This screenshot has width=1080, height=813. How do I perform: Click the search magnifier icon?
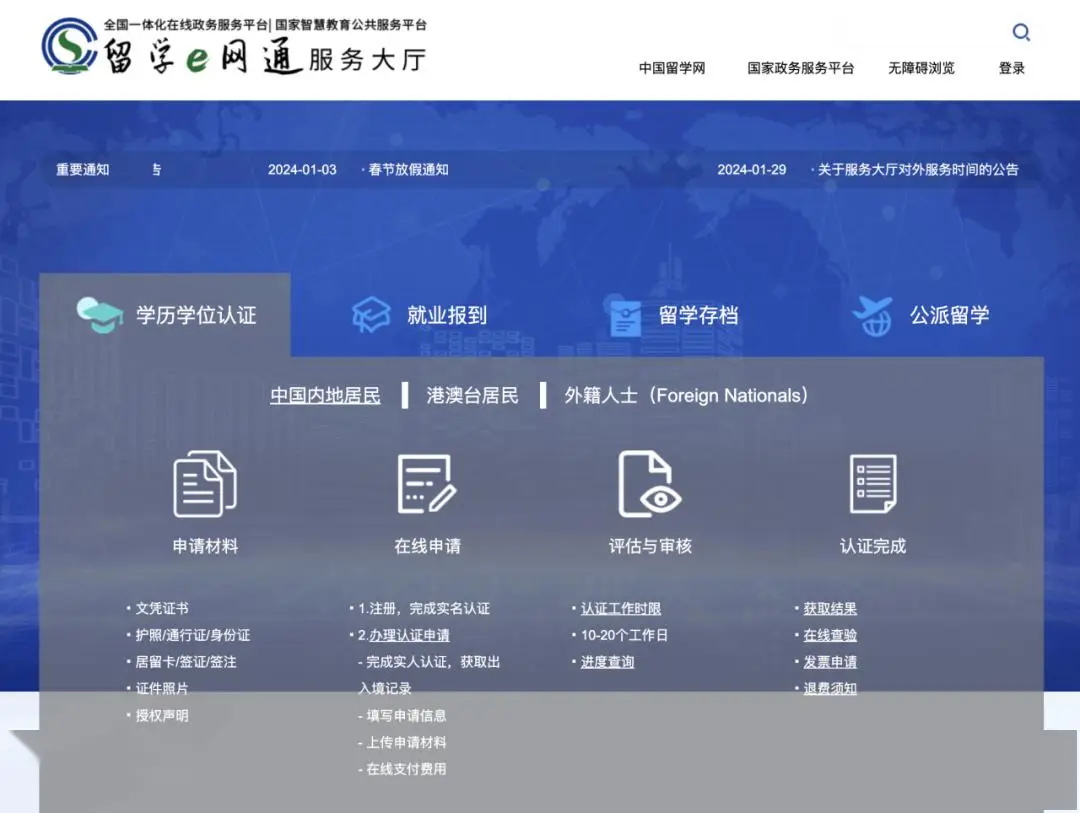click(x=1021, y=33)
